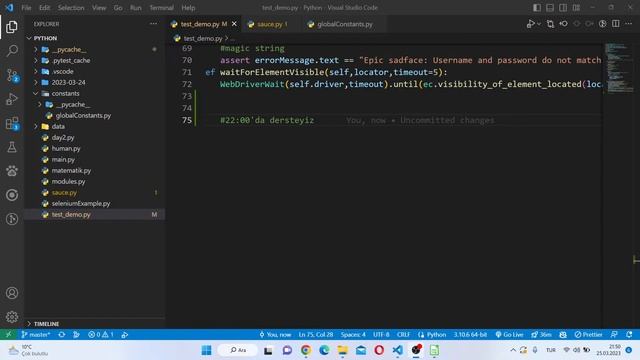Click the UTF-8 encoding selector
This screenshot has width=640, height=360.
tap(381, 335)
